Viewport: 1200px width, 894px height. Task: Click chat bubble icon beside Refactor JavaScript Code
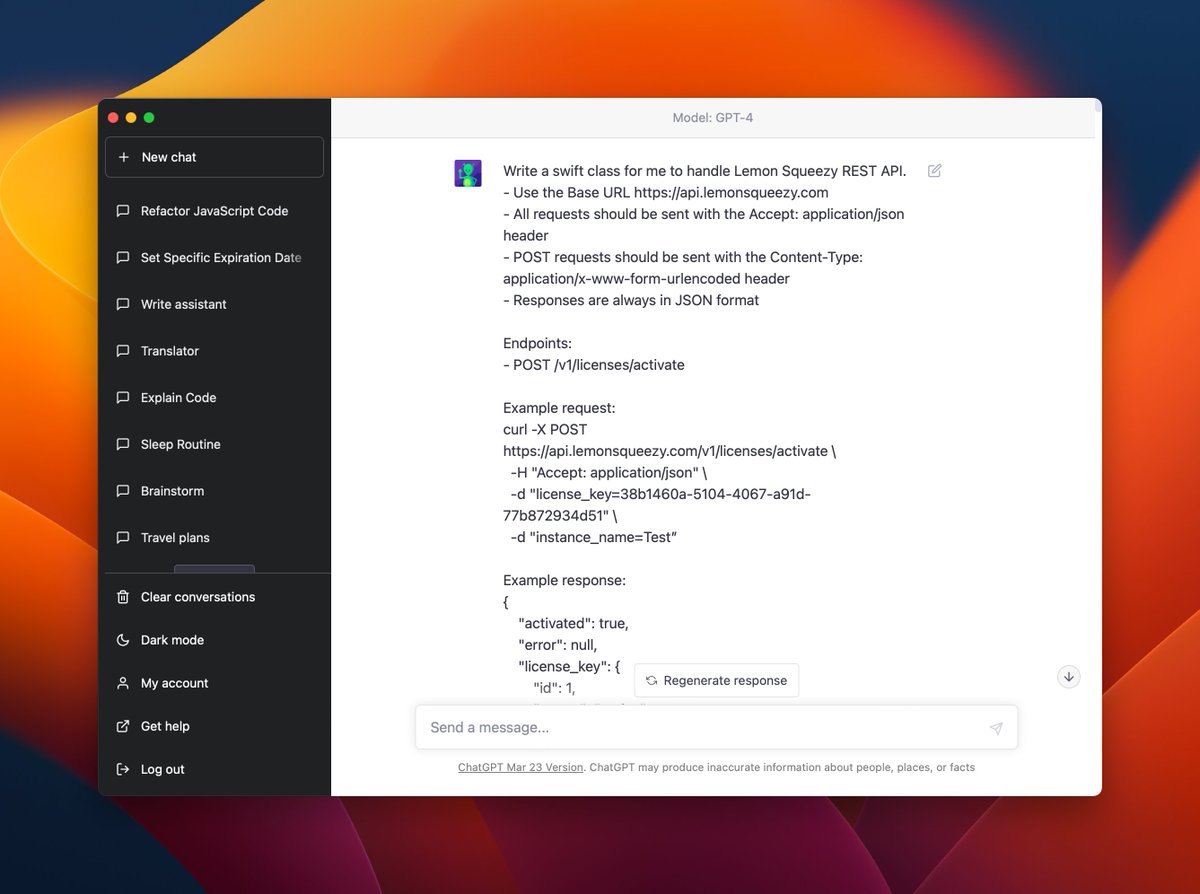point(123,211)
